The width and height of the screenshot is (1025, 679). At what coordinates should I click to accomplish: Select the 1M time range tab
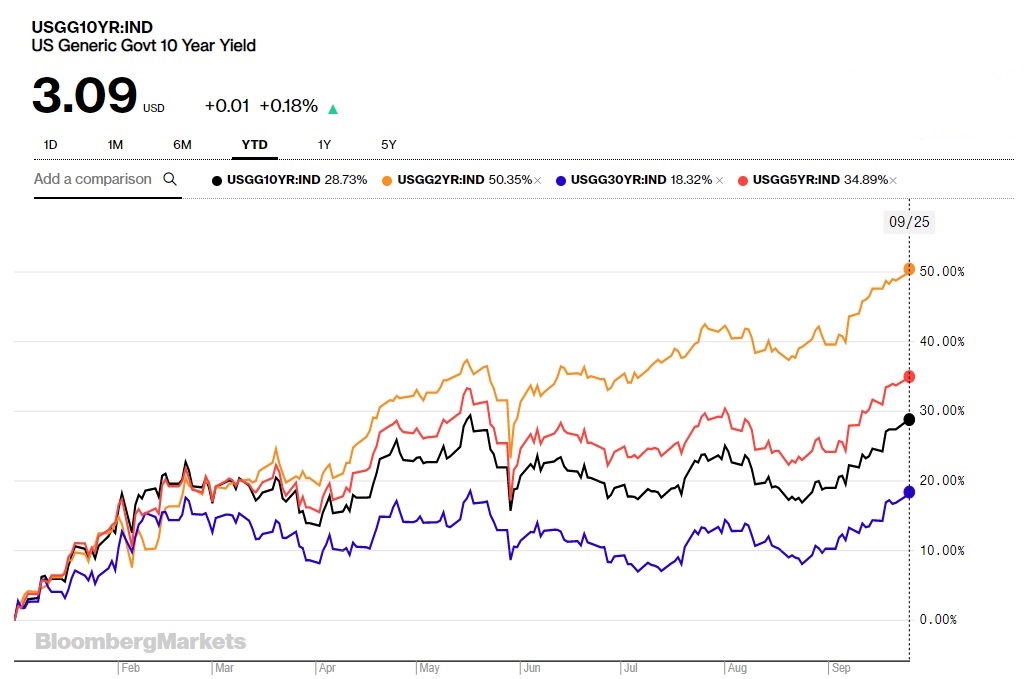pyautogui.click(x=115, y=145)
